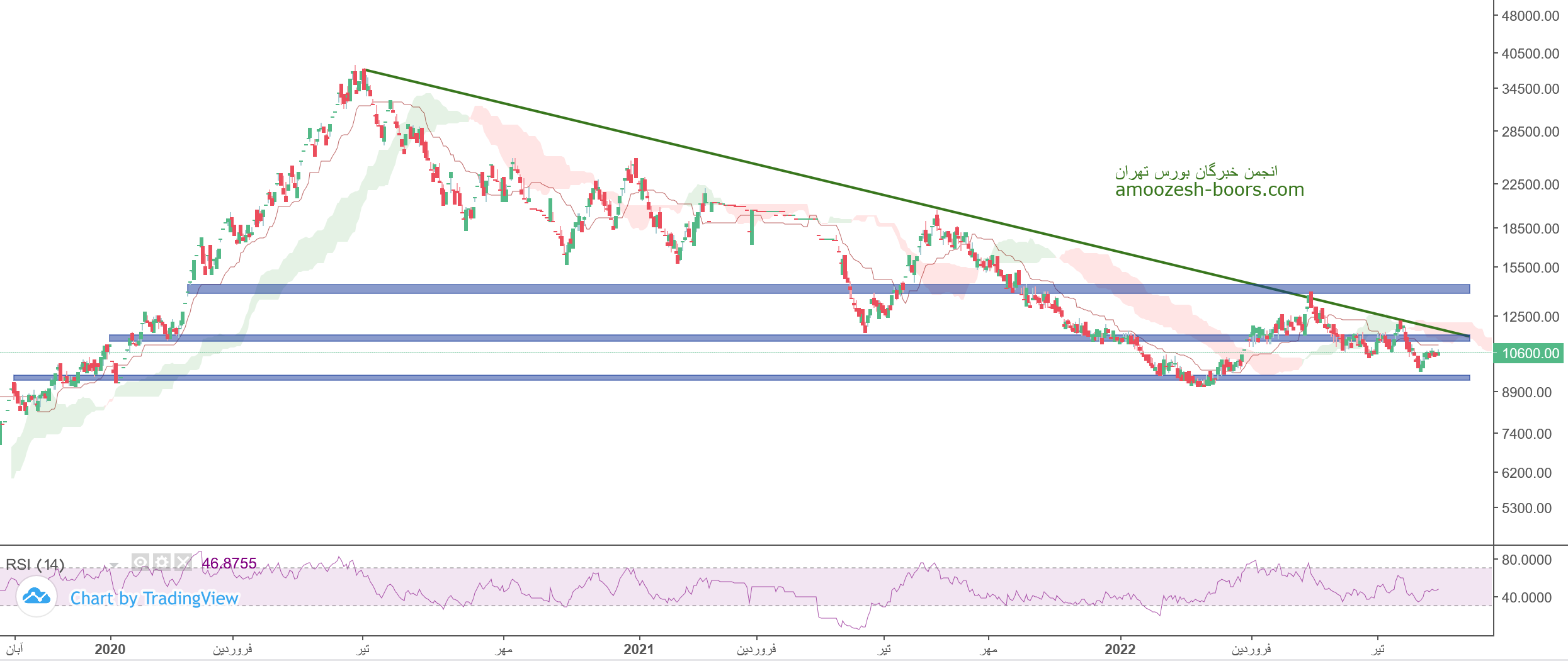1568x661 pixels.
Task: Remove RSI indicator using X icon
Action: coord(183,562)
